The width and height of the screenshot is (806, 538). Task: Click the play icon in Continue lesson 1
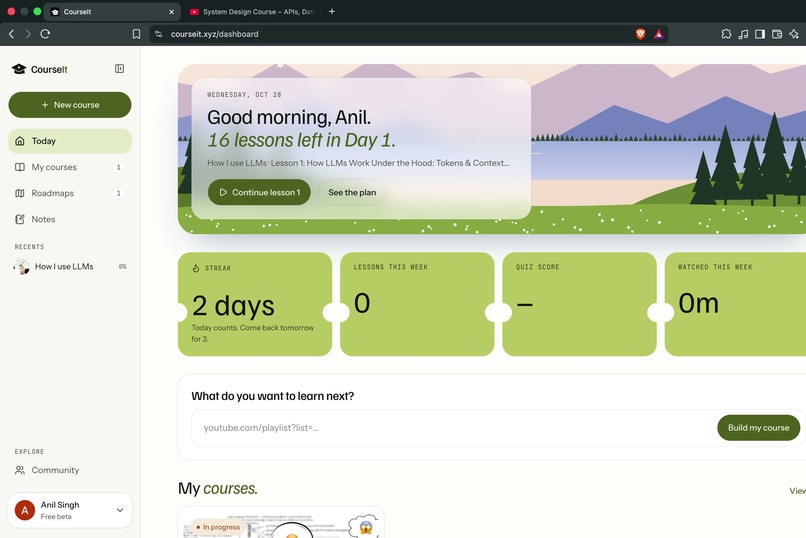click(223, 192)
